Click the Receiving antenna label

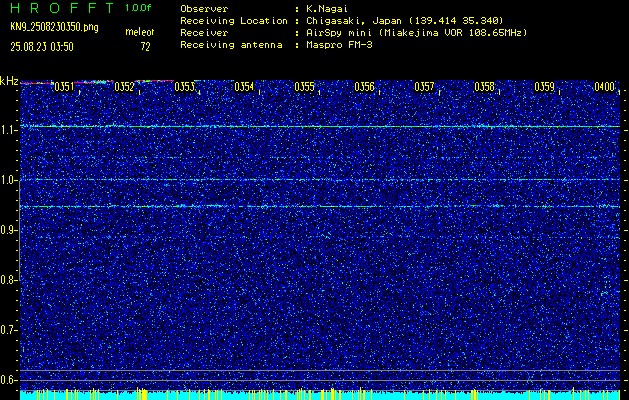point(231,45)
